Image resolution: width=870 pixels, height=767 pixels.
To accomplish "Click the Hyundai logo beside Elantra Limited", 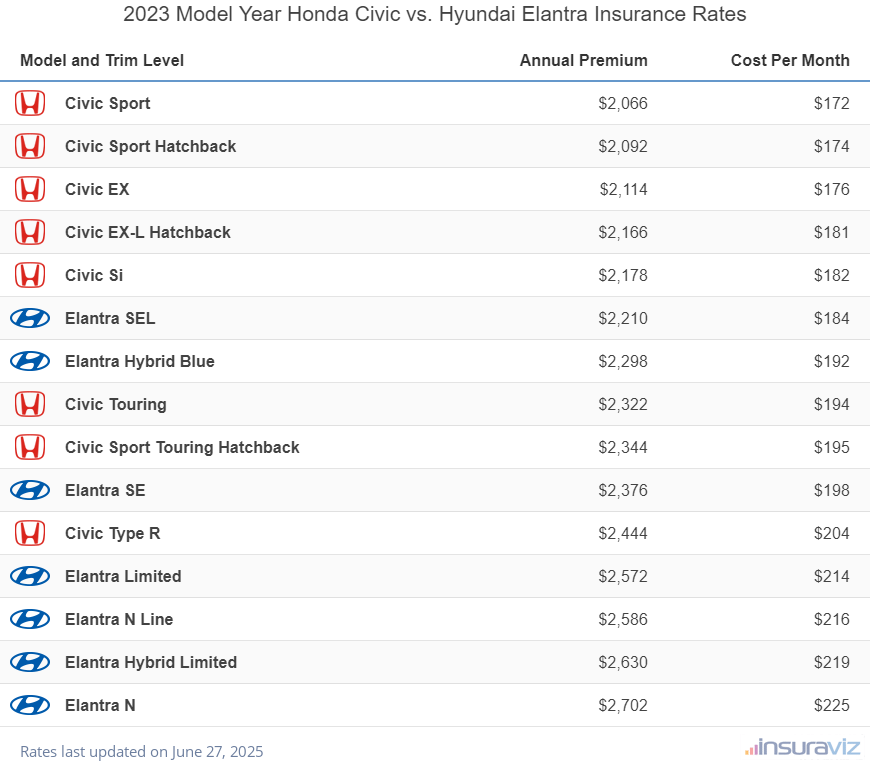I will [30, 577].
